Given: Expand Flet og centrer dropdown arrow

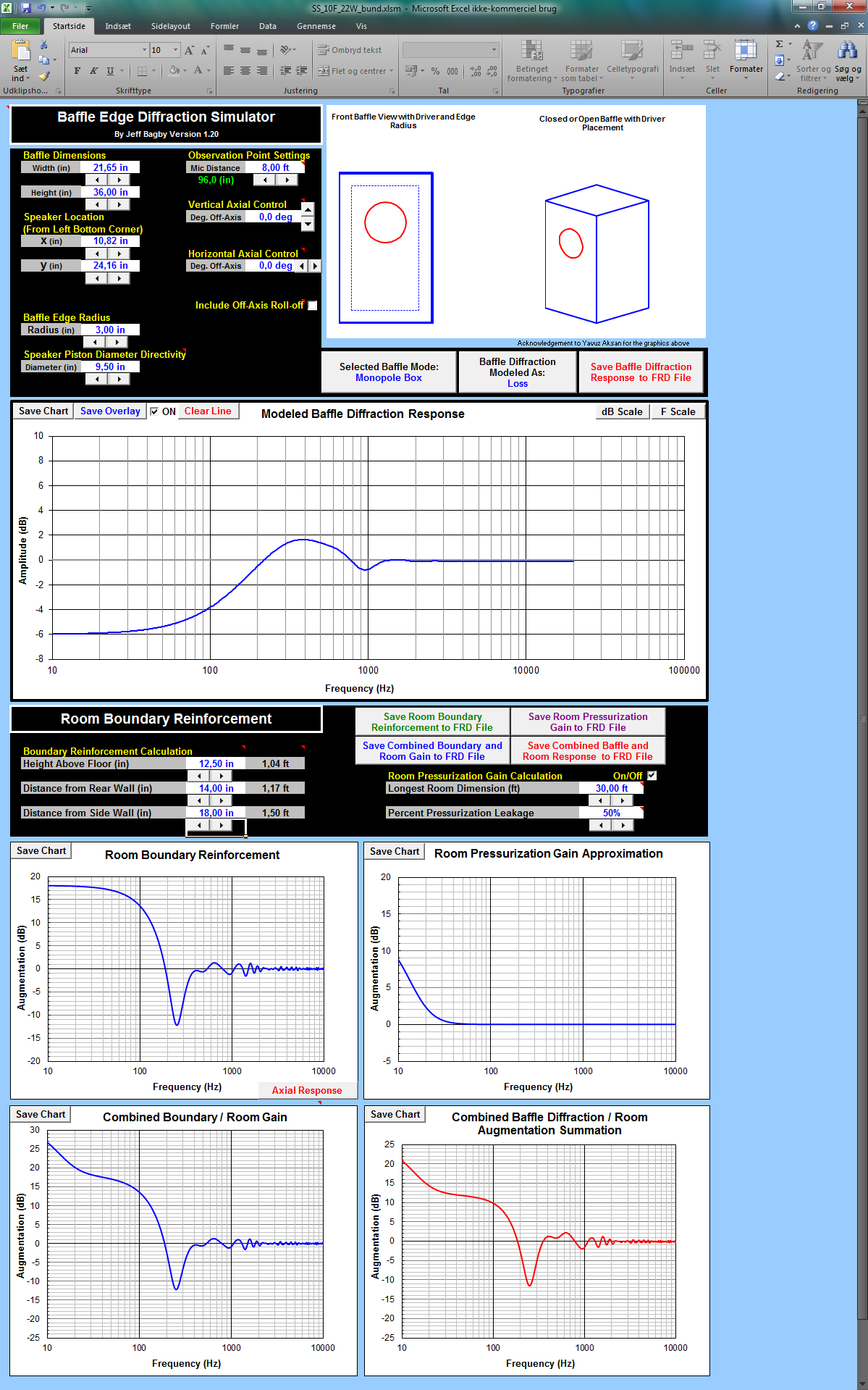Looking at the screenshot, I should tap(392, 71).
